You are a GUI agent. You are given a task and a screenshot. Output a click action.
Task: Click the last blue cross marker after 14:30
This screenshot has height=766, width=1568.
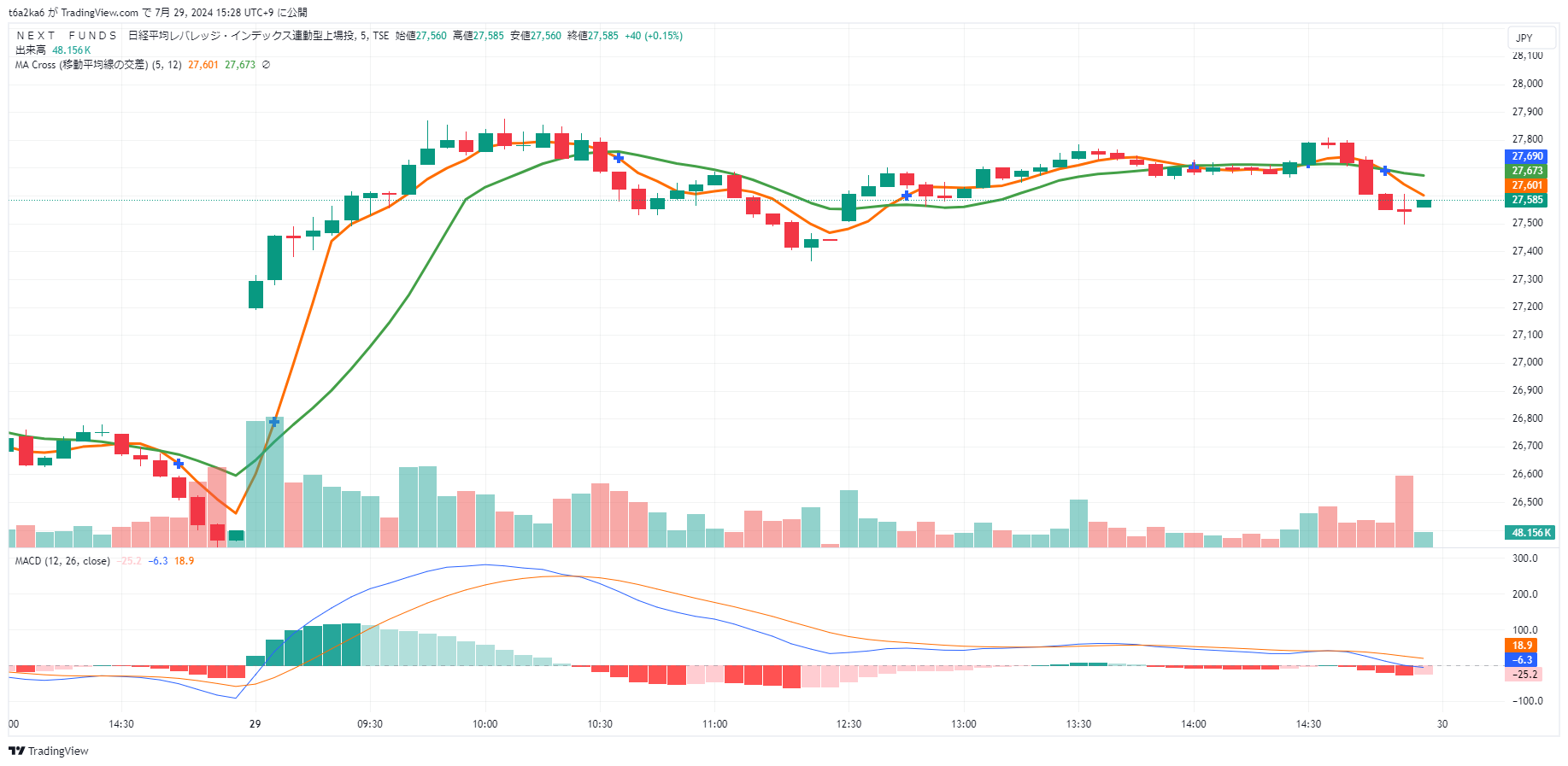(x=1385, y=171)
